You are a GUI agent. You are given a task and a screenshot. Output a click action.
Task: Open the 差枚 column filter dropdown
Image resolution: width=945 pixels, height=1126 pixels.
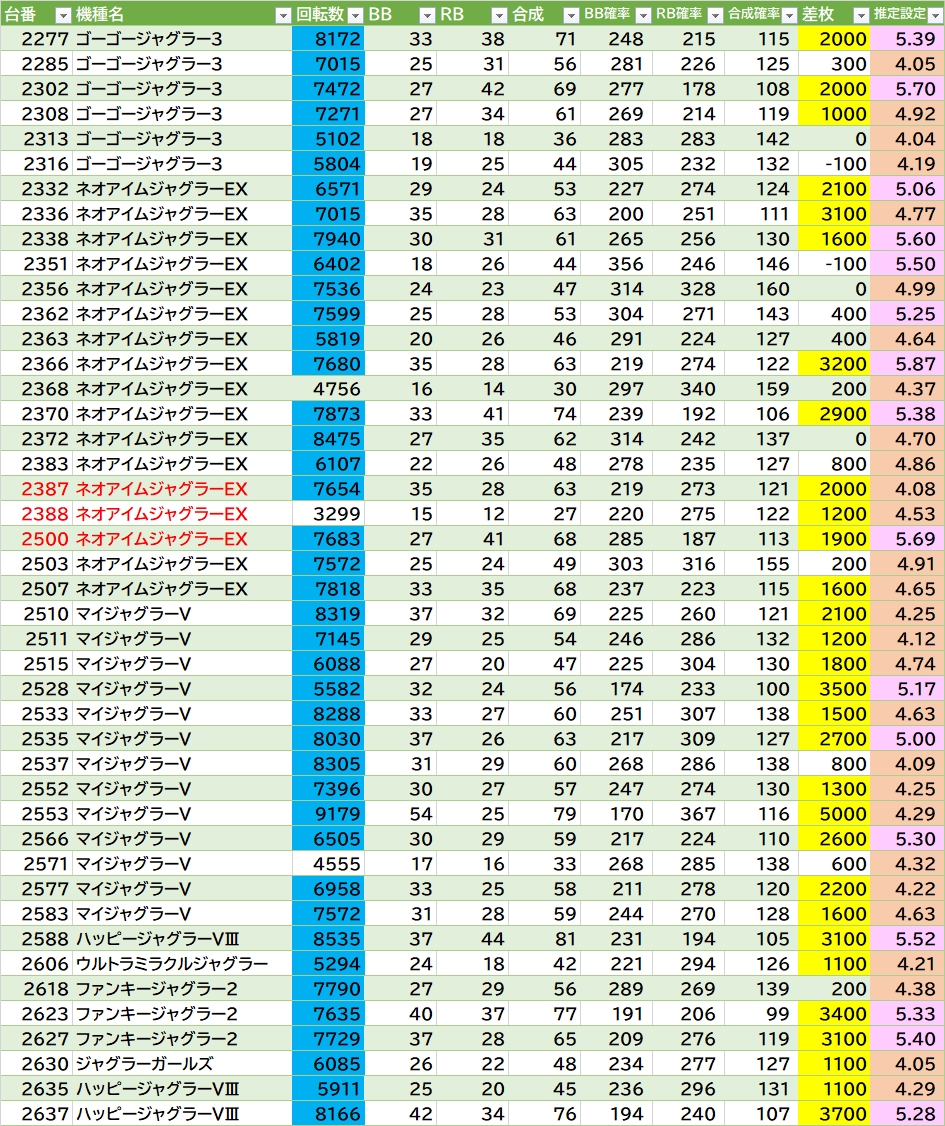click(x=861, y=15)
